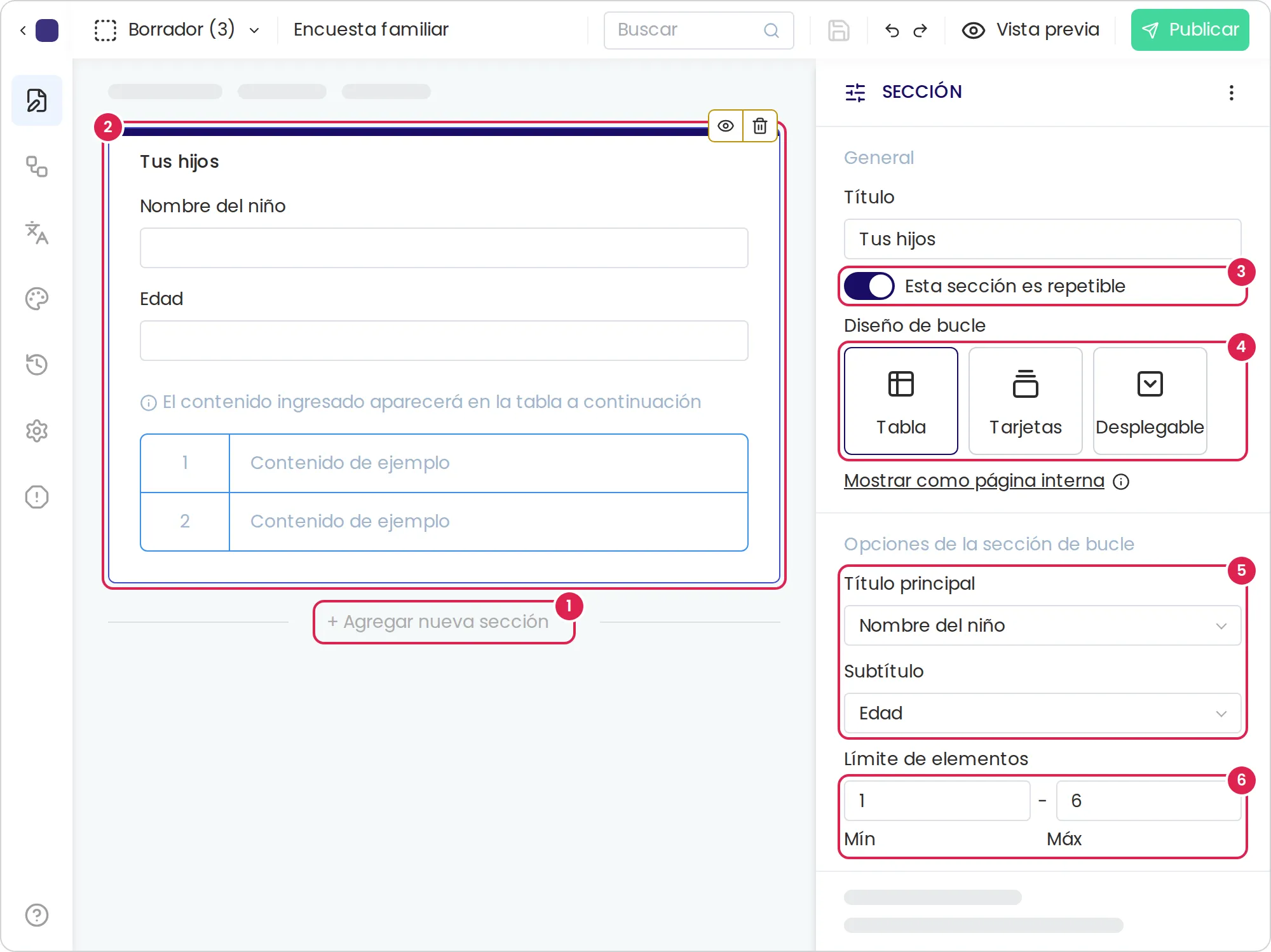Screen dimensions: 1271x952
Task: Open the section panel three-dot menu
Action: coord(1232,93)
